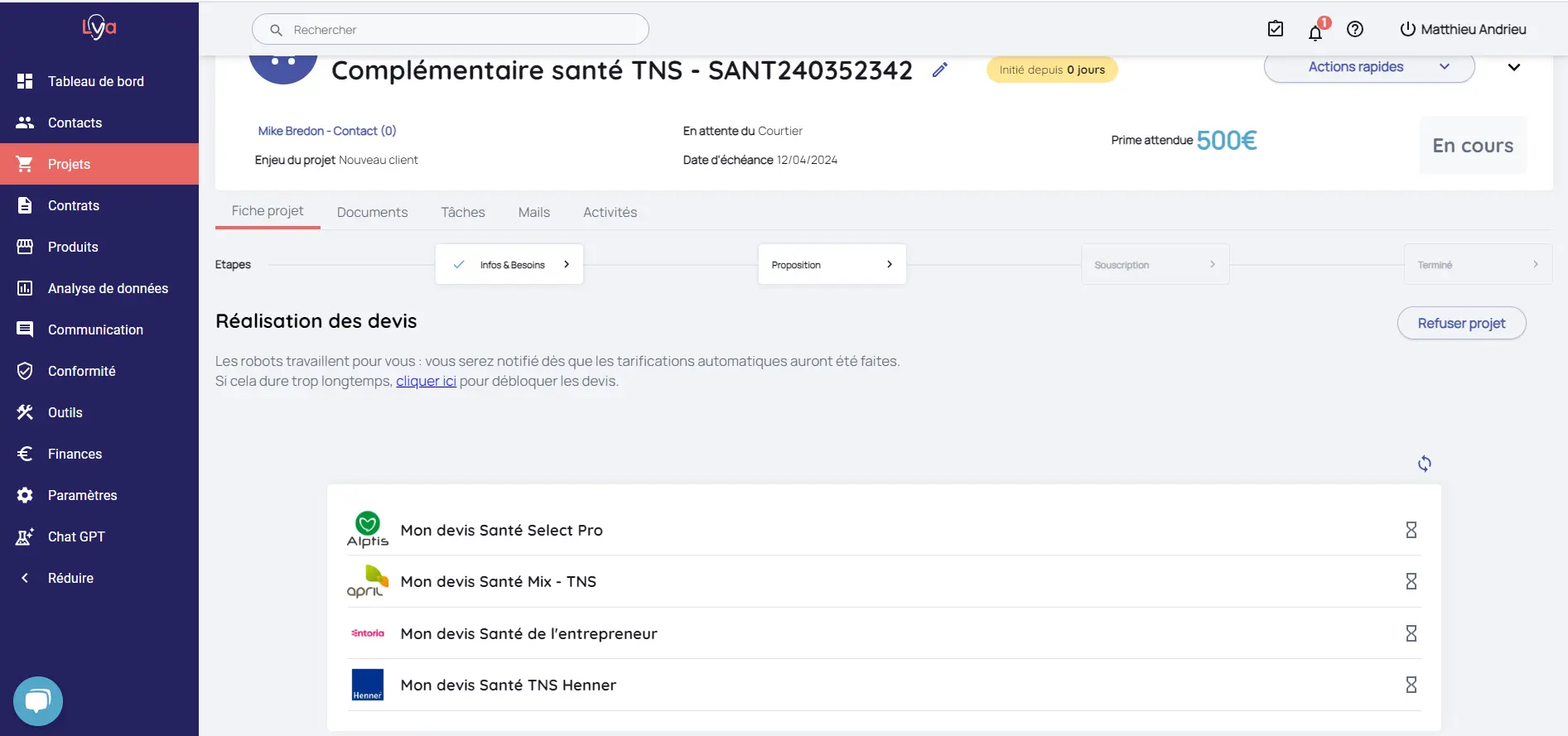Image resolution: width=1568 pixels, height=736 pixels.
Task: Click the En cours status badge
Action: tap(1473, 146)
